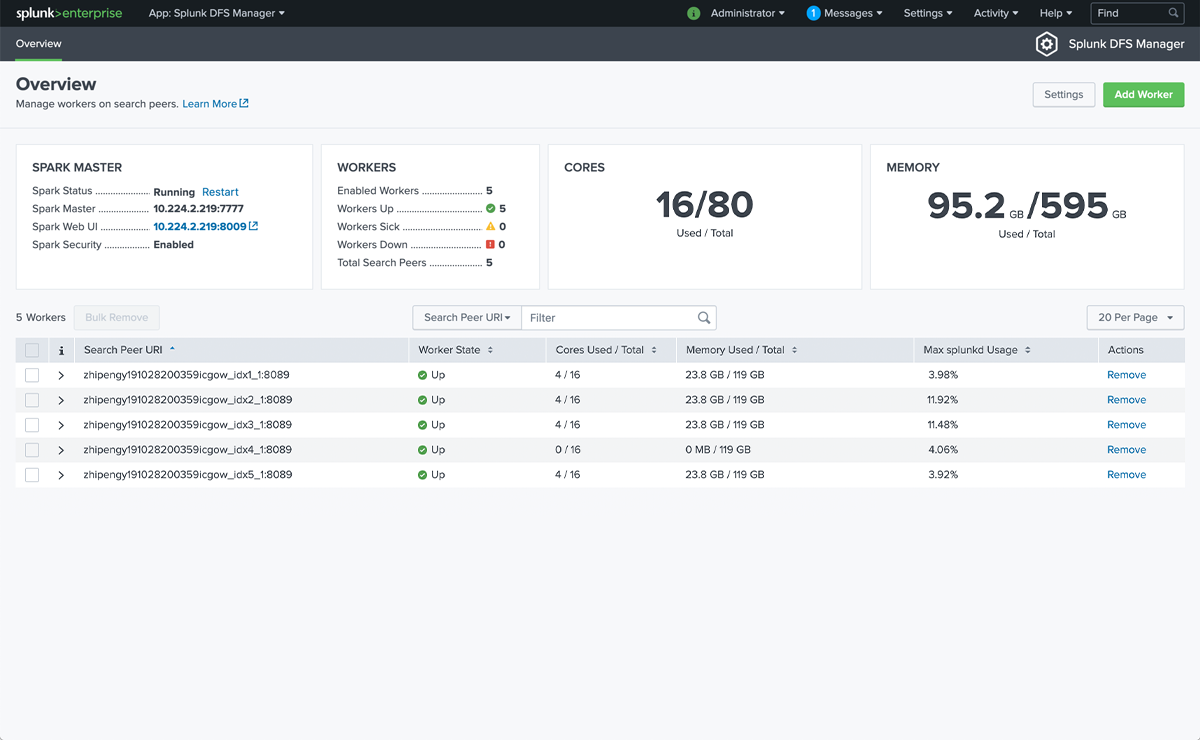
Task: Click the Splunk DFS Manager title text
Action: pyautogui.click(x=1126, y=44)
